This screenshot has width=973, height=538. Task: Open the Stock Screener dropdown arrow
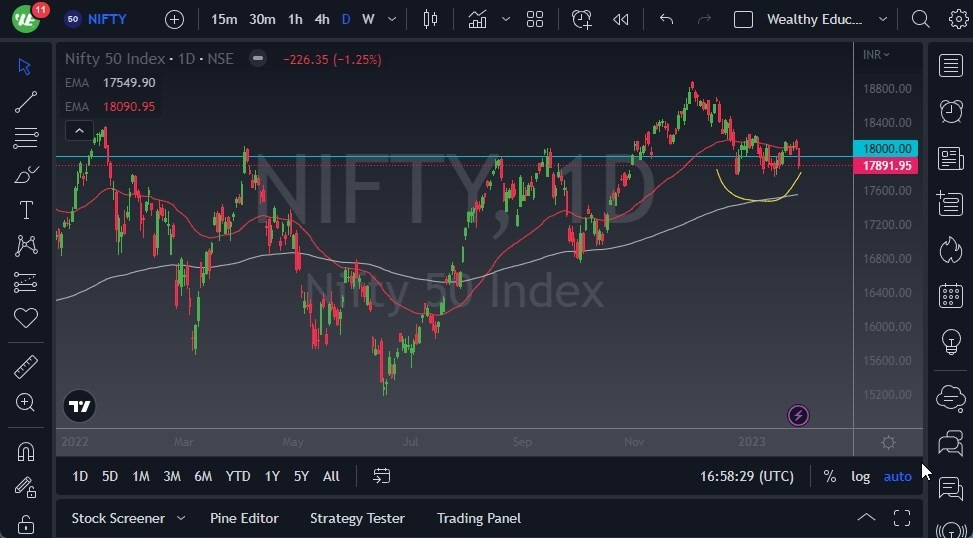[x=181, y=518]
